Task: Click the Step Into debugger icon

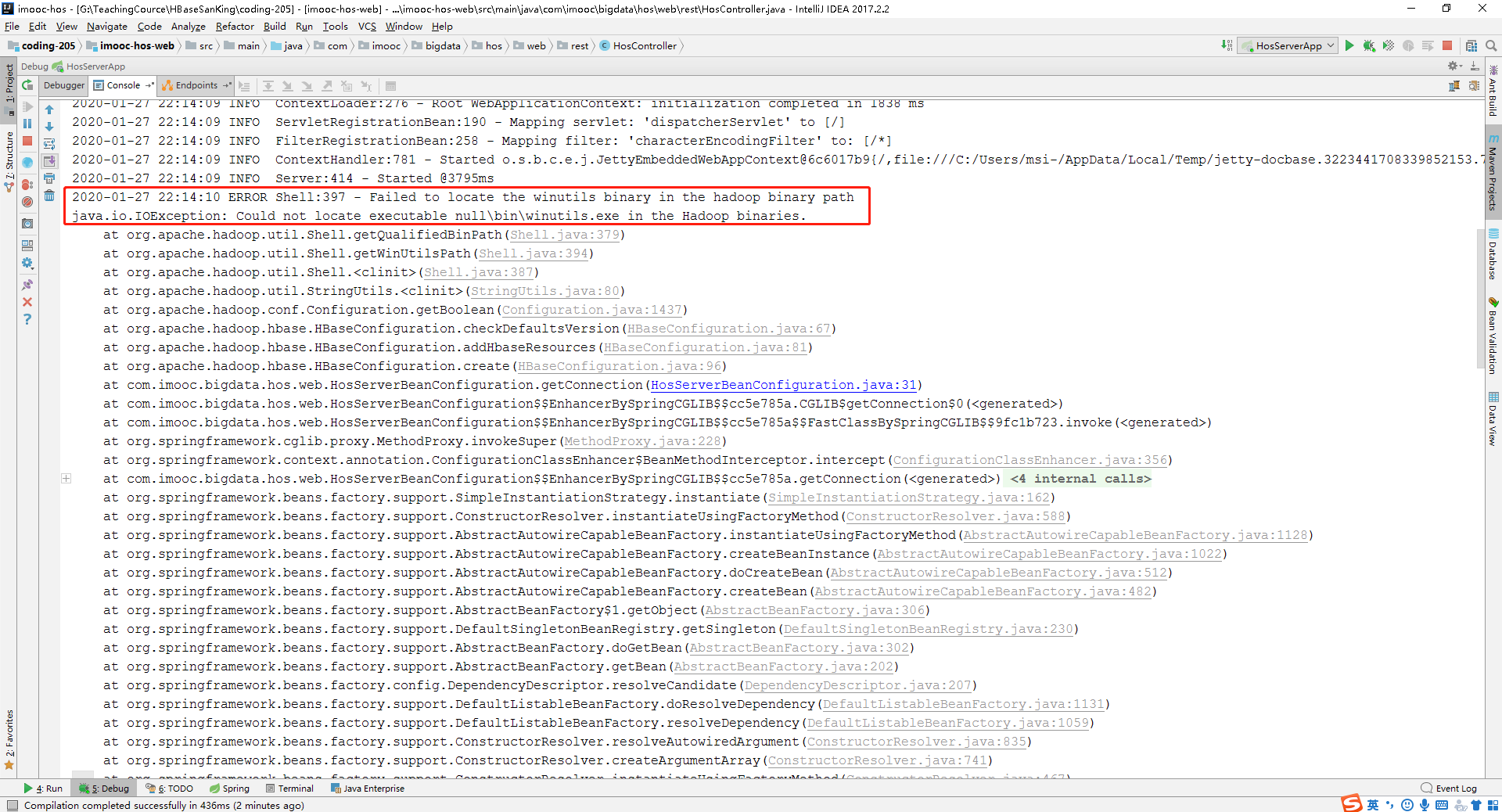Action: (287, 86)
